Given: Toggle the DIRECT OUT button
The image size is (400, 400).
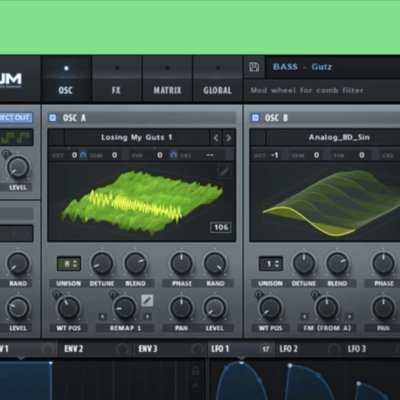Looking at the screenshot, I should (x=16, y=117).
